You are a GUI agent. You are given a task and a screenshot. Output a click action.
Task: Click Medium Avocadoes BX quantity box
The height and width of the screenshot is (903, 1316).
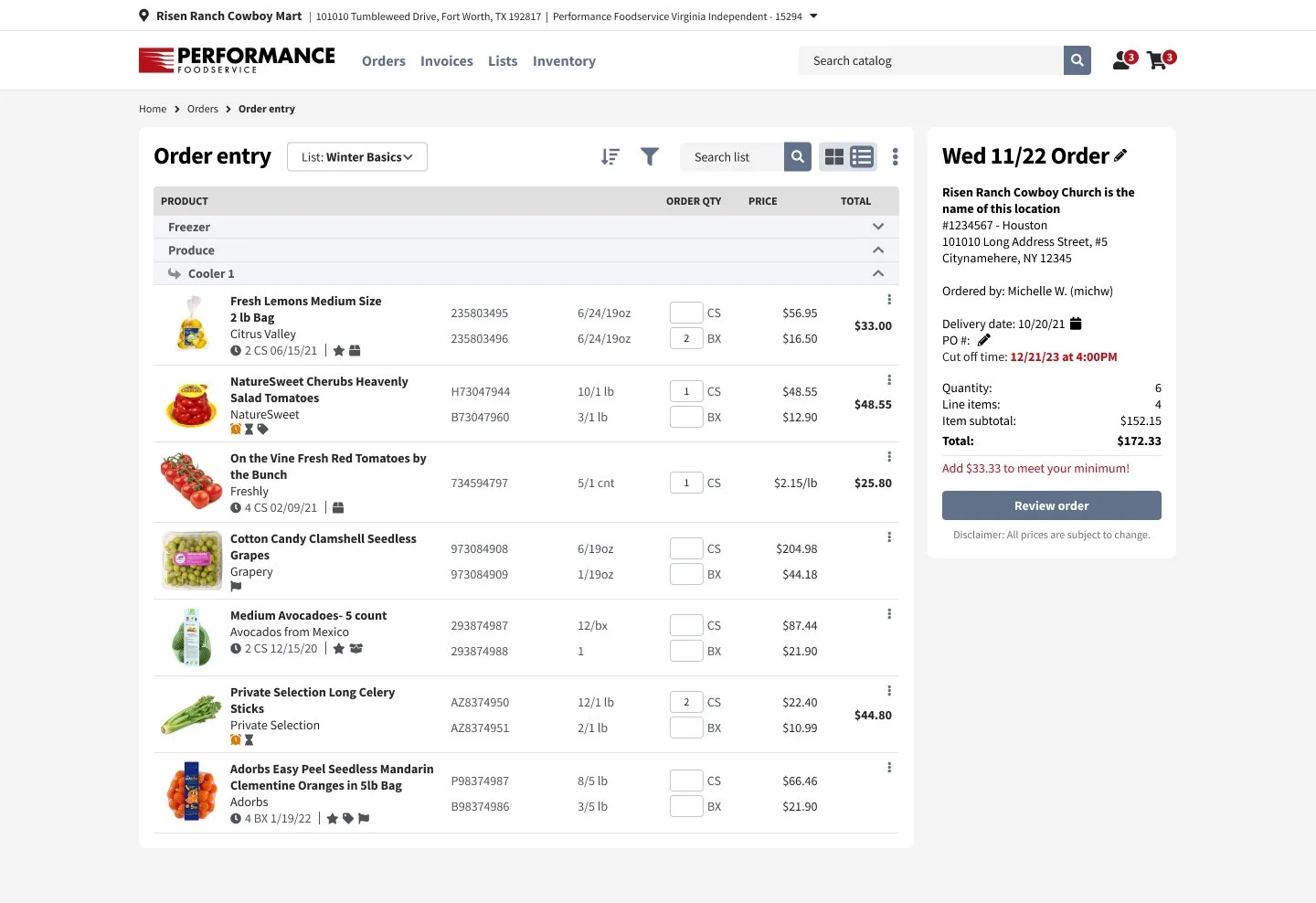686,651
